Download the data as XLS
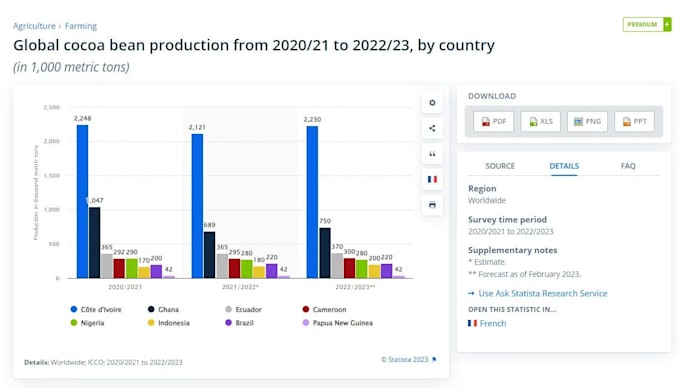Viewport: 680px width, 388px height. [x=540, y=121]
